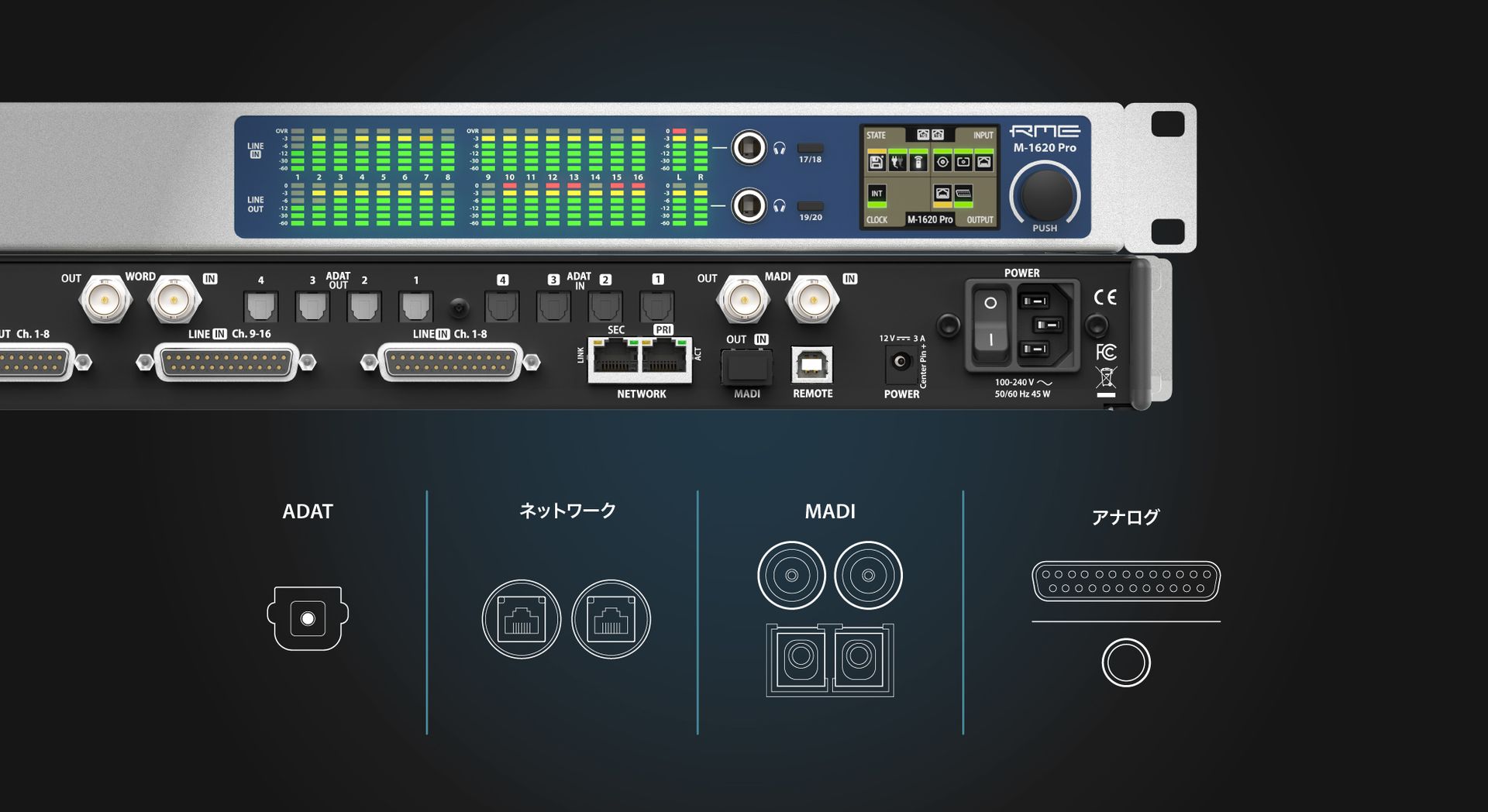The image size is (1488, 812).
Task: Click the PUSH rotary encoder knob
Action: tap(1045, 193)
